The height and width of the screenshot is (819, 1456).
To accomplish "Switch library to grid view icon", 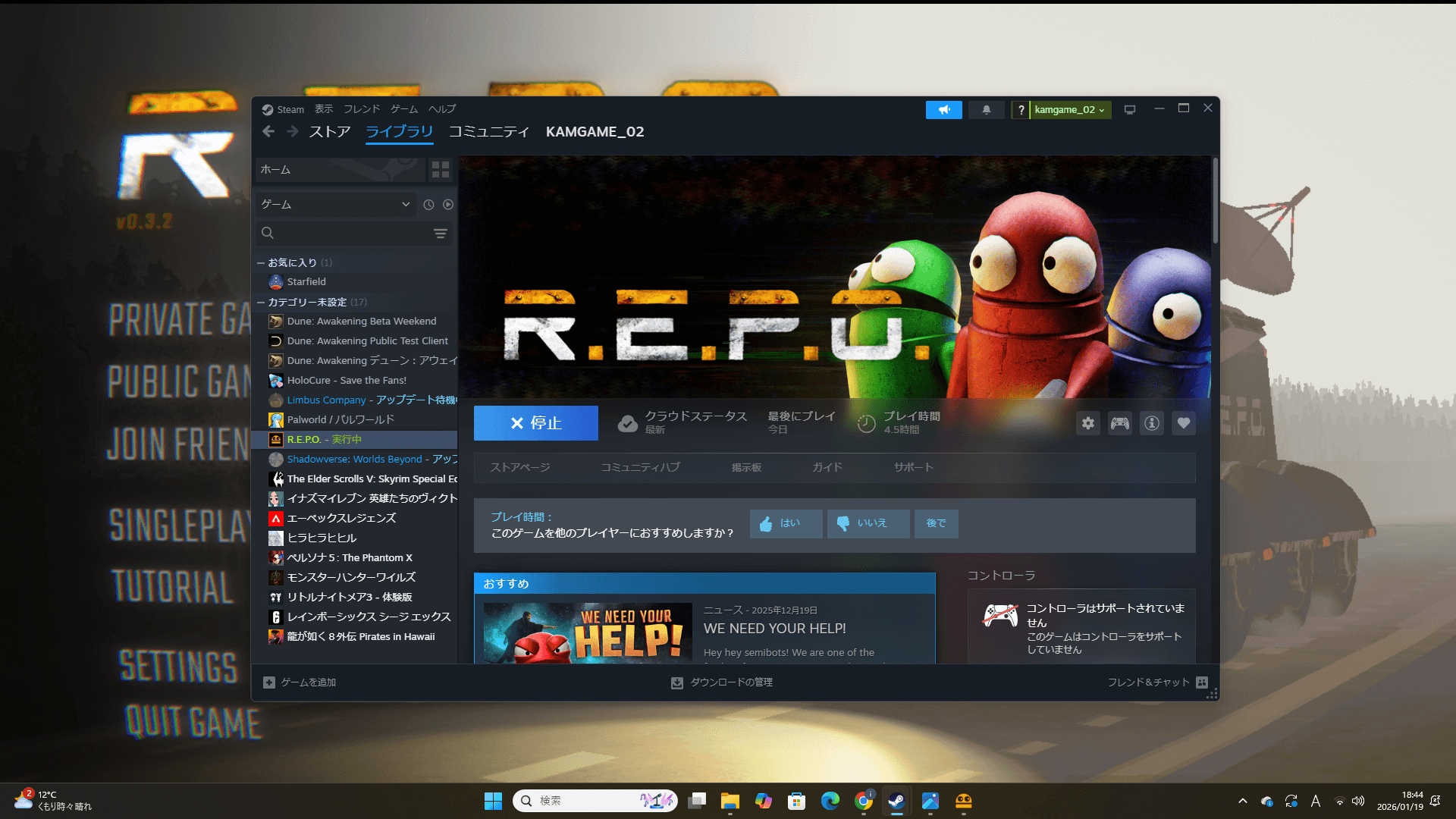I will [x=440, y=169].
